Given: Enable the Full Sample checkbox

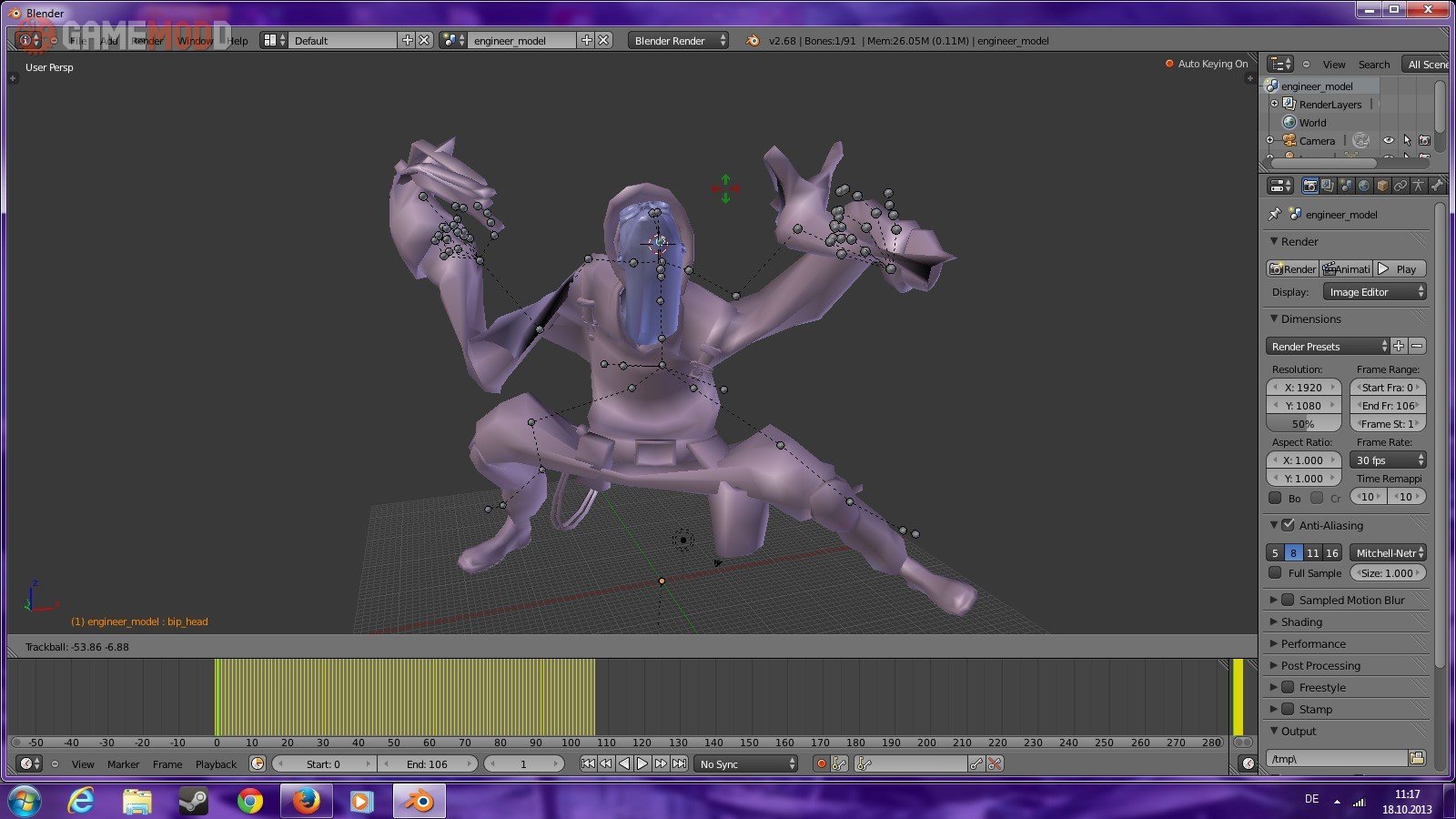Looking at the screenshot, I should point(1276,573).
